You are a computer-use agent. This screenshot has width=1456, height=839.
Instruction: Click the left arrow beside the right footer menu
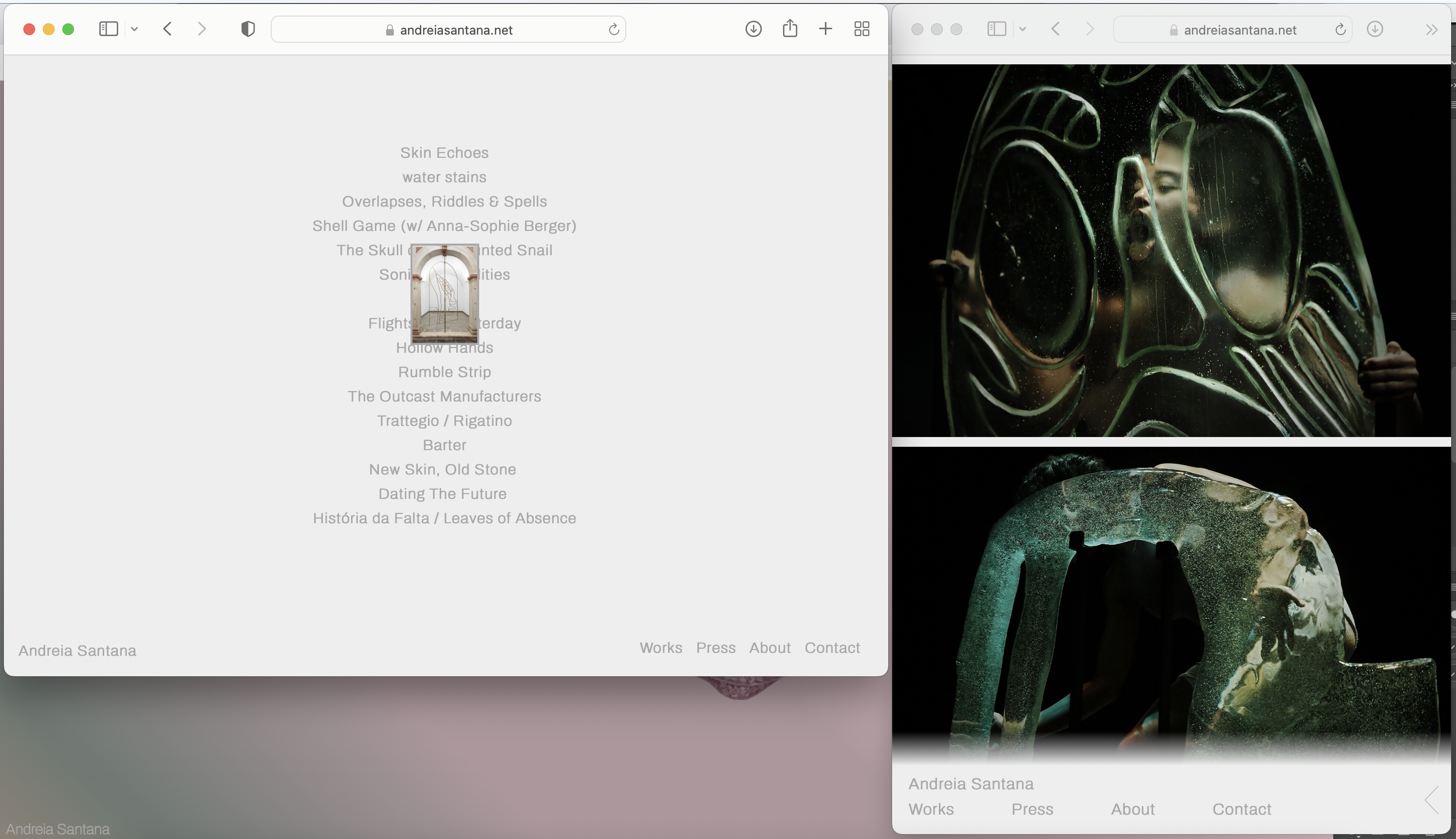1432,800
